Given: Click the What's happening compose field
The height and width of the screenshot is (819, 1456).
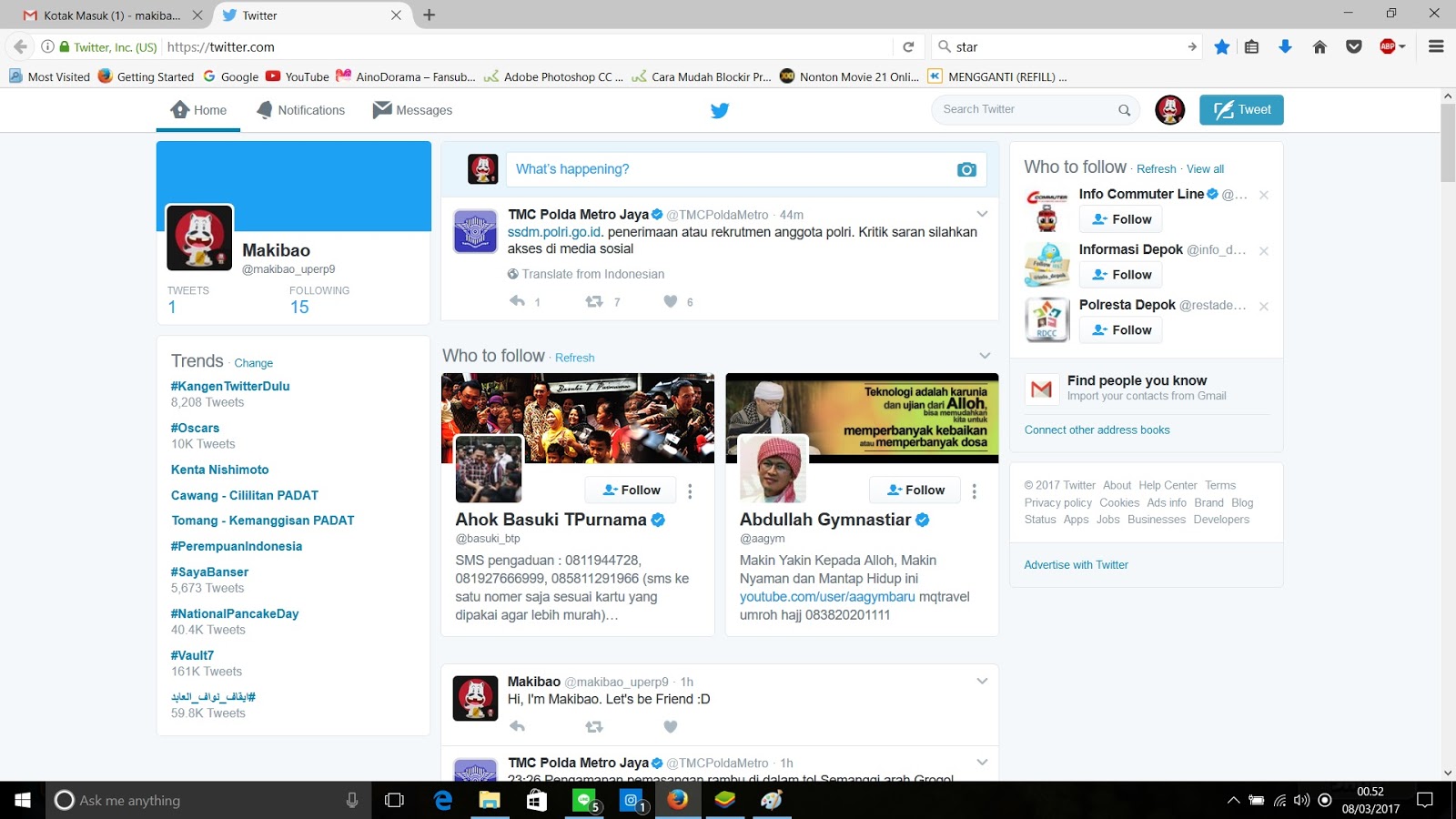Looking at the screenshot, I should tap(746, 169).
